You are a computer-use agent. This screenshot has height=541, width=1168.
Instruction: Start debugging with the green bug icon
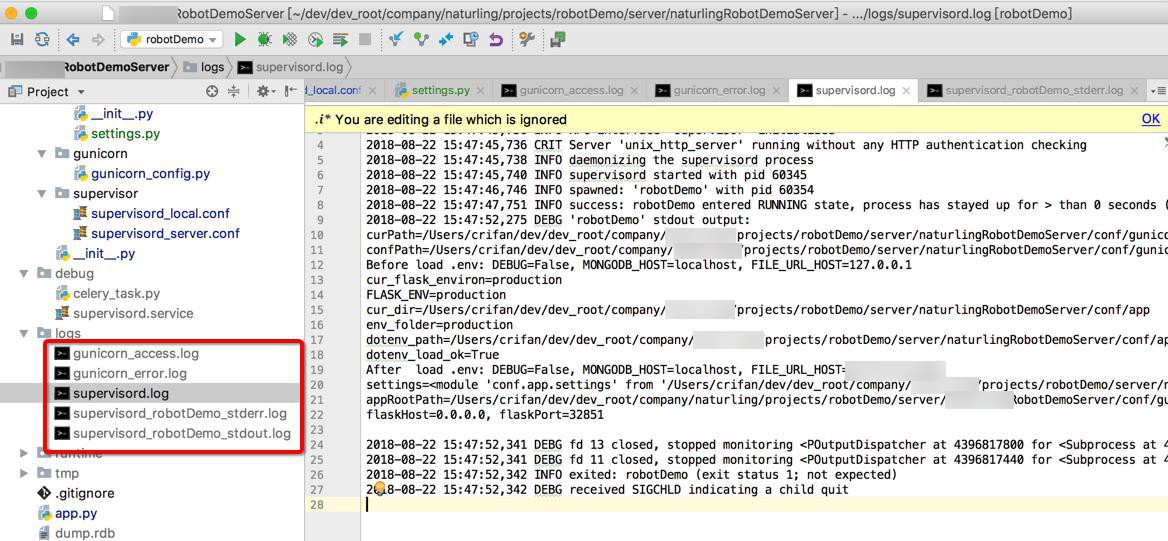click(x=264, y=39)
